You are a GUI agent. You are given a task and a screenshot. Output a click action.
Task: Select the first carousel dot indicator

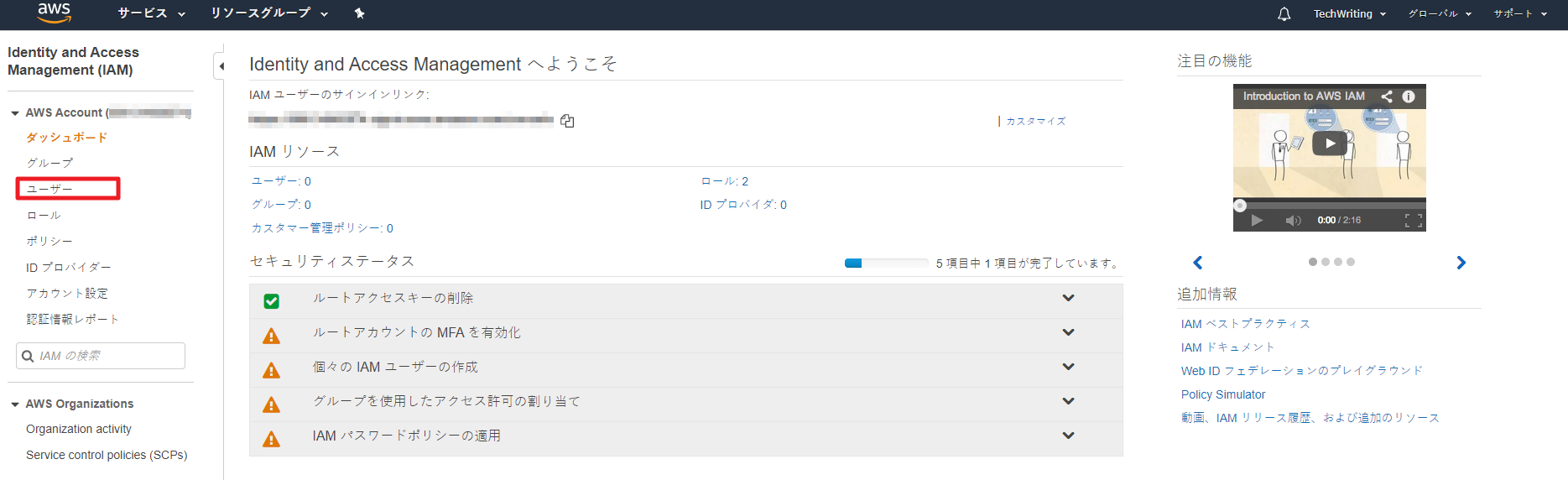point(1312,262)
